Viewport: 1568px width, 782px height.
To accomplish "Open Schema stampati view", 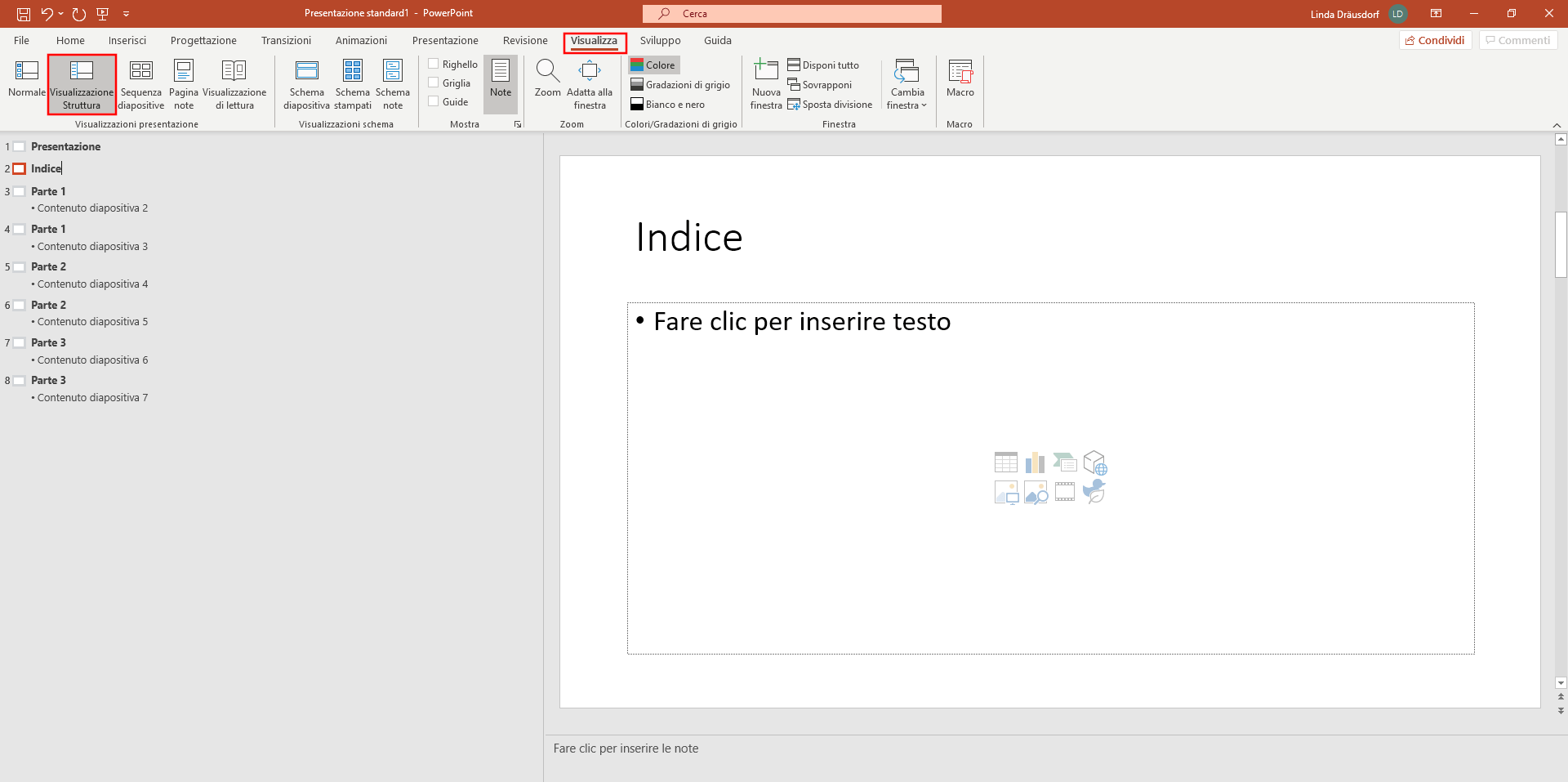I will 353,85.
